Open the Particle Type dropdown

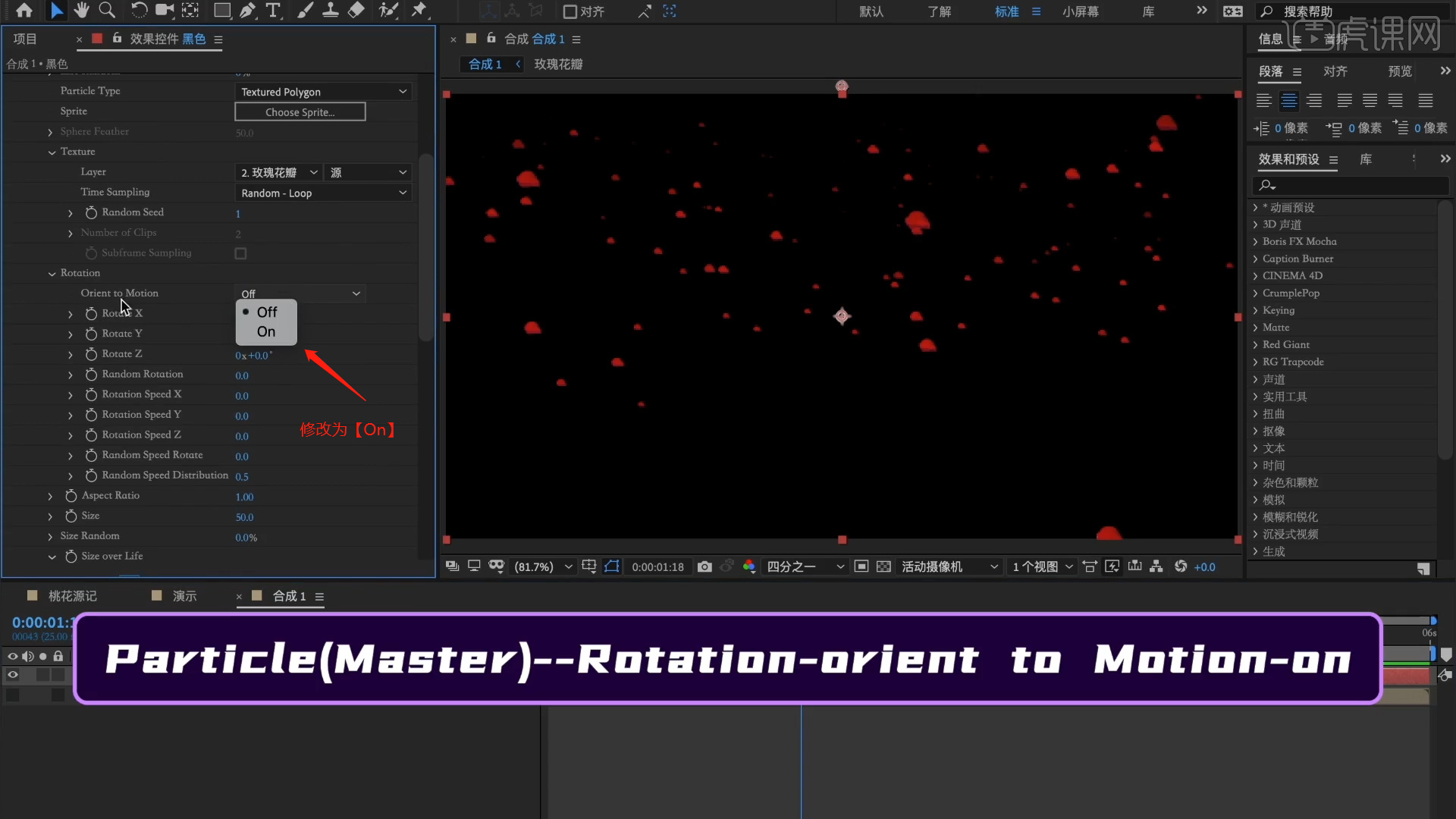click(x=324, y=92)
